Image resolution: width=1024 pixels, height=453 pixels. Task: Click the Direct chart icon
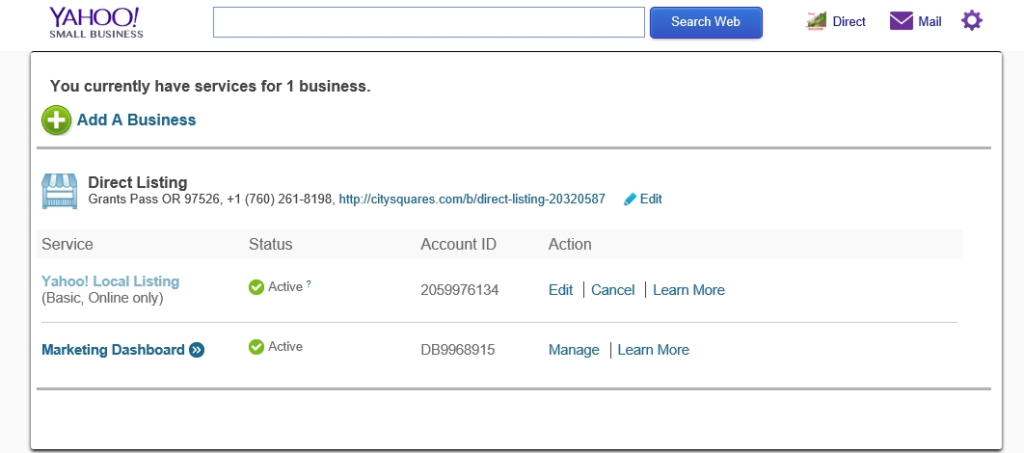[816, 21]
